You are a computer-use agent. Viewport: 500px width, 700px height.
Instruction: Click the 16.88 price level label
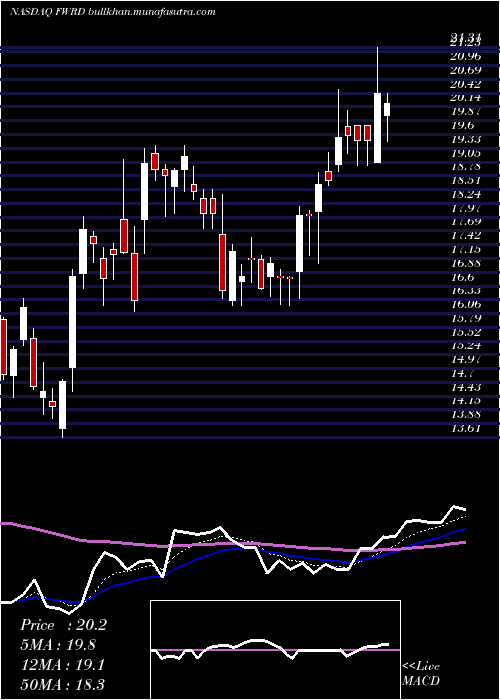tap(466, 263)
